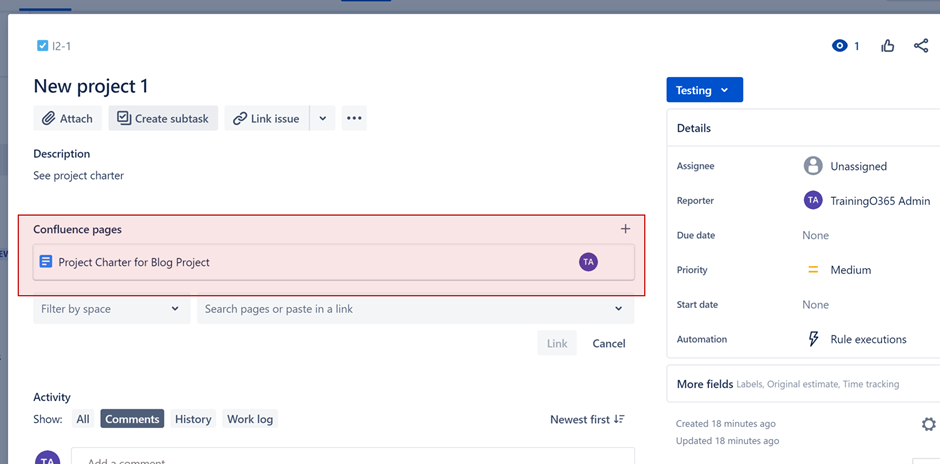Click the share icon at top right
This screenshot has height=464, width=940.
920,46
